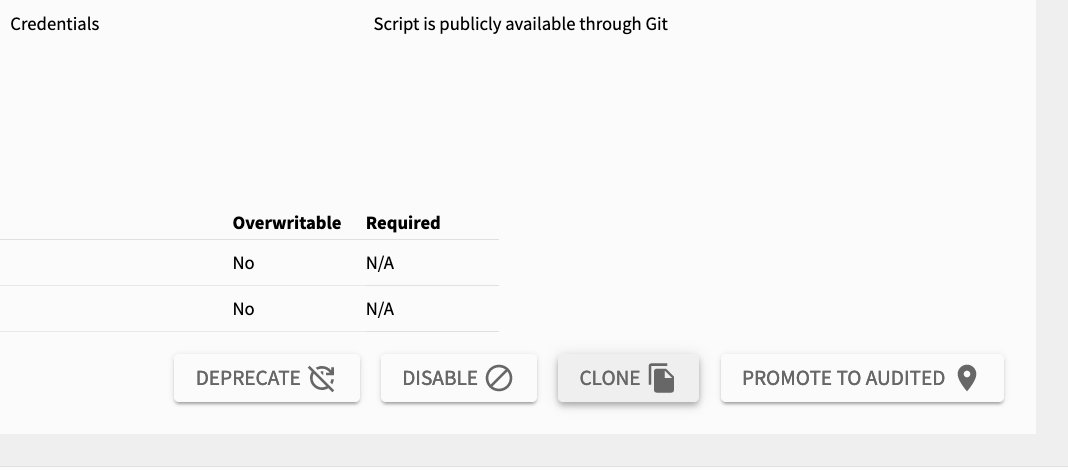Select the first row's Overwritable No value
This screenshot has height=470, width=1068.
click(x=243, y=263)
